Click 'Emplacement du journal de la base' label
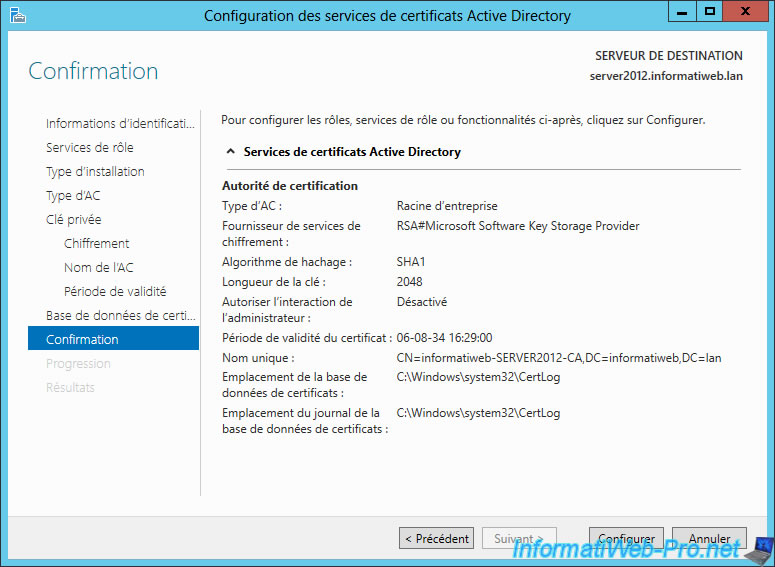Viewport: 775px width, 567px height. pos(304,421)
